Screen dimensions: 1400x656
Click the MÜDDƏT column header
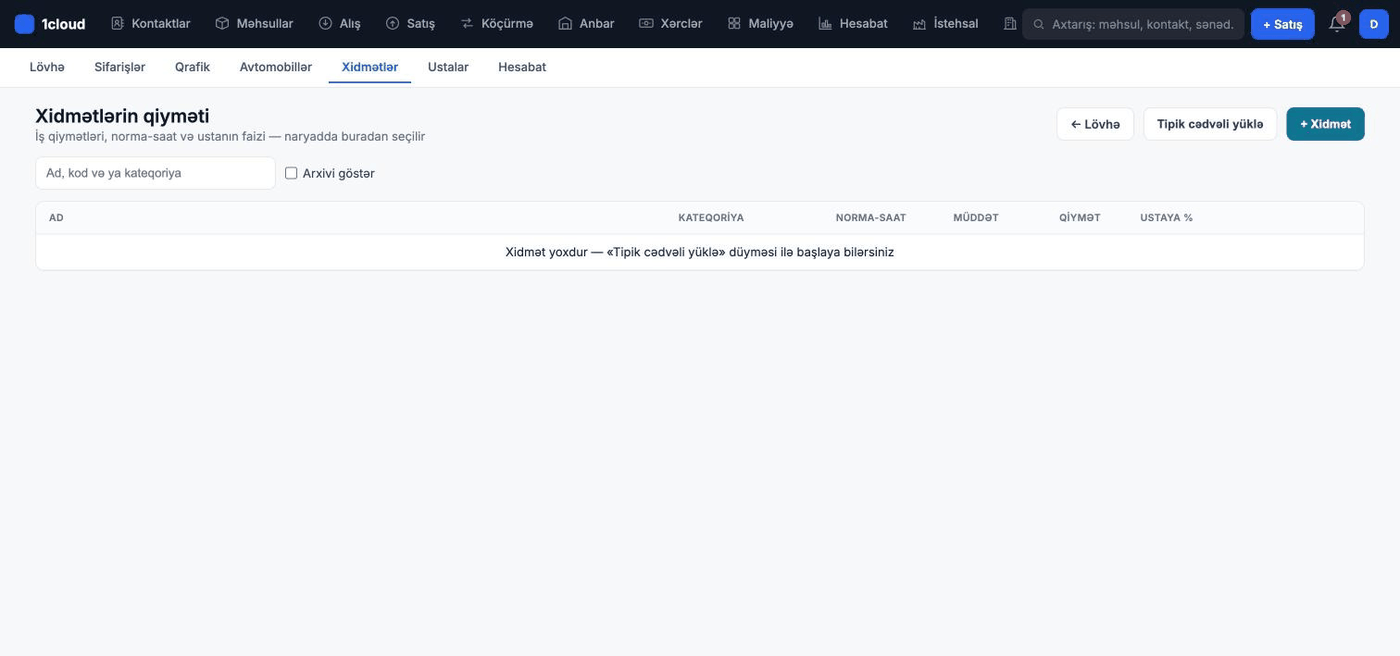(976, 218)
